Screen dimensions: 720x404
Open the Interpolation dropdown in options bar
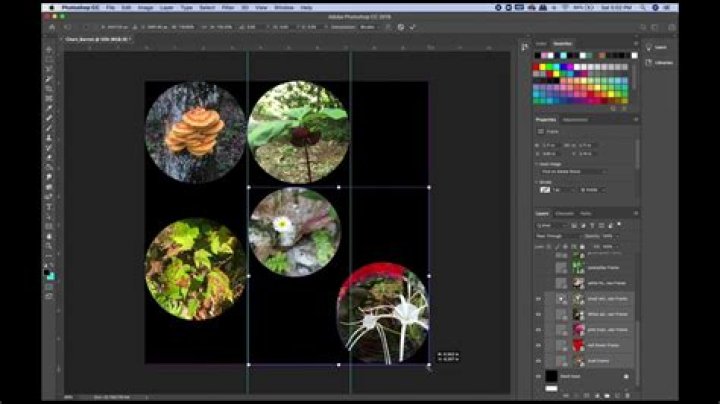369,27
